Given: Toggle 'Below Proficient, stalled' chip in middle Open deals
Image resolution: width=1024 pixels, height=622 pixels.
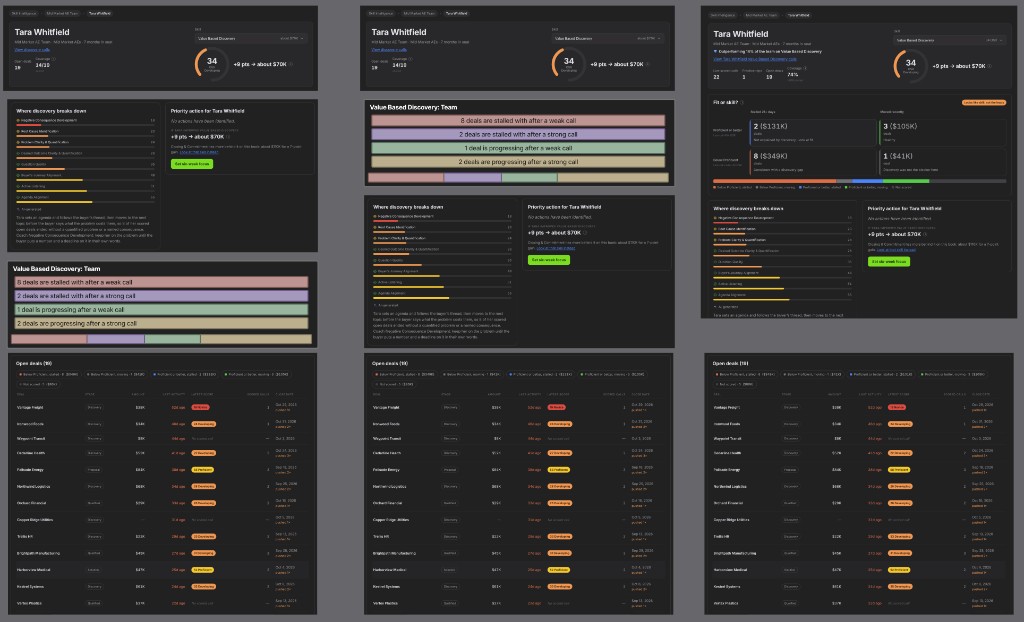Looking at the screenshot, I should click(x=404, y=374).
